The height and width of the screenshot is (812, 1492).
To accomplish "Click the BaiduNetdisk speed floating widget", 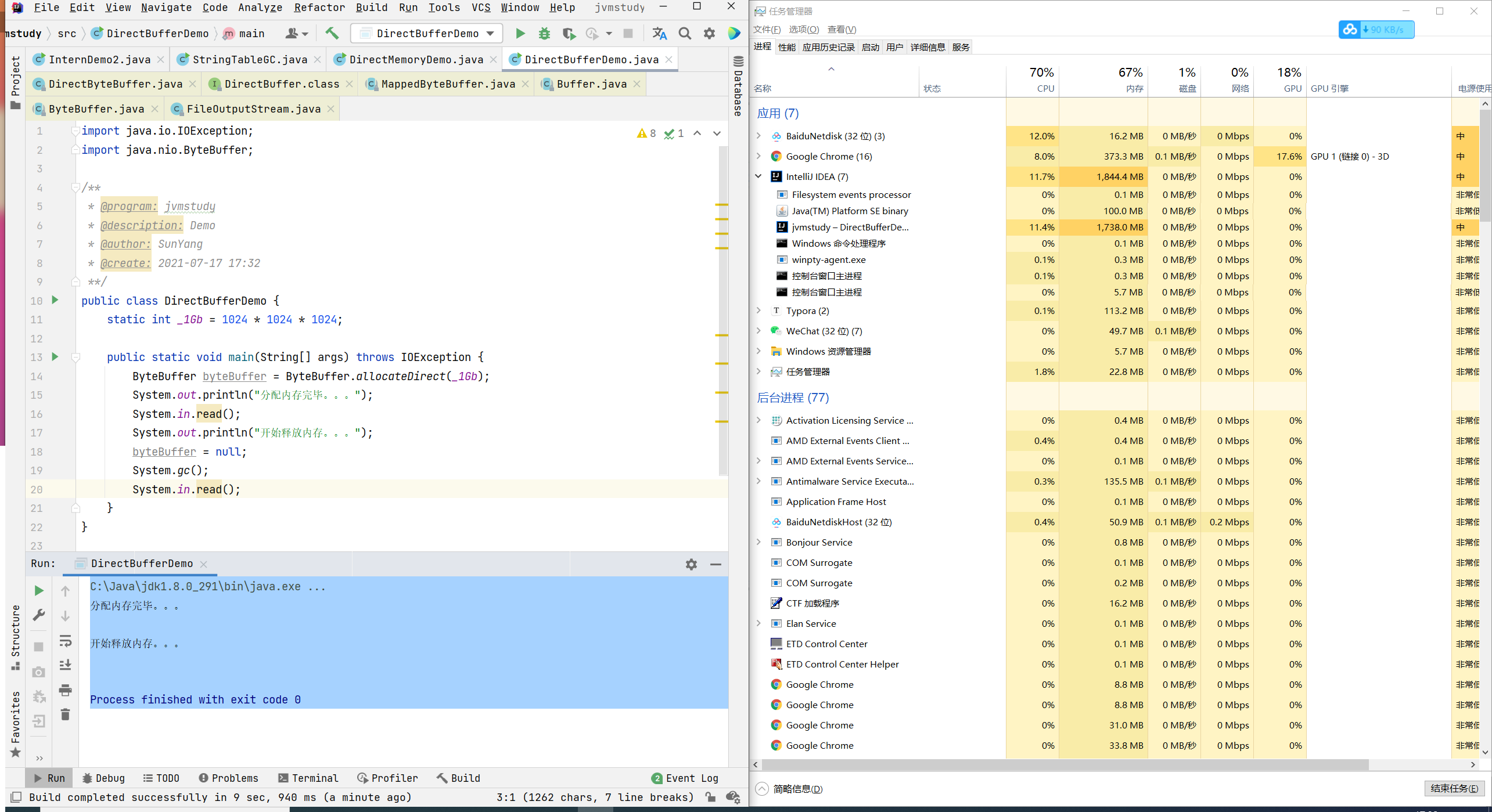I will 1376,29.
